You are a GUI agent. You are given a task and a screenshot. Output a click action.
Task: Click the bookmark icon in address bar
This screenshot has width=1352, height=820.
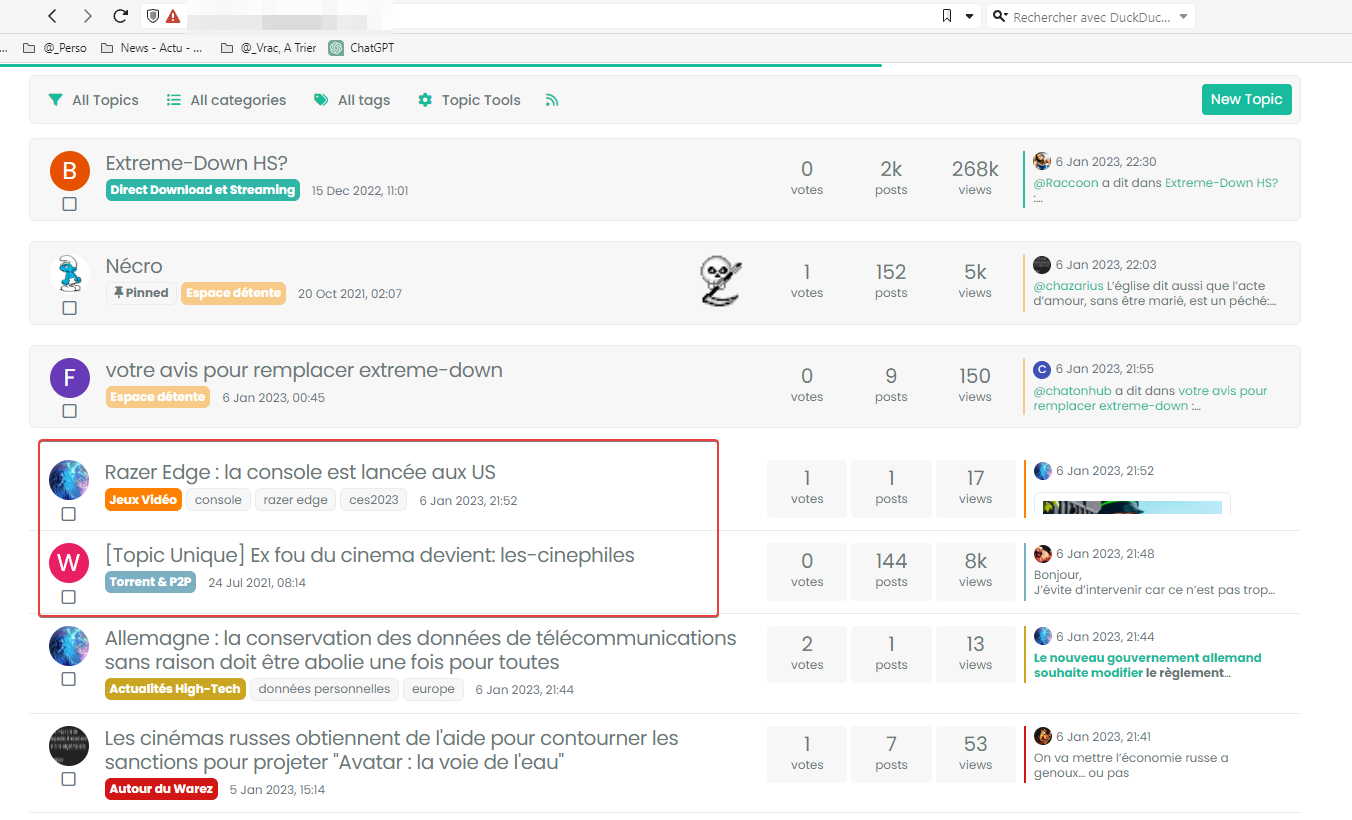coord(946,16)
